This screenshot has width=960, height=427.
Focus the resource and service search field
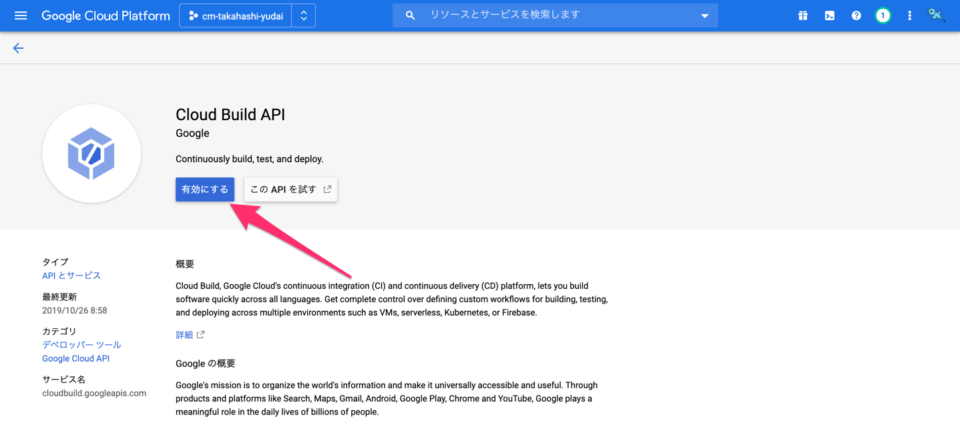(554, 15)
